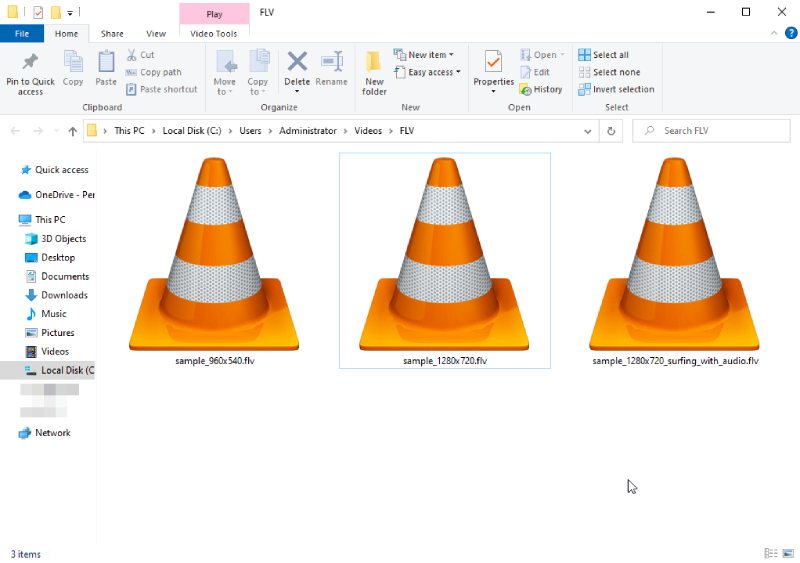The height and width of the screenshot is (563, 800).
Task: Open Pictures in sidebar
Action: [x=49, y=332]
